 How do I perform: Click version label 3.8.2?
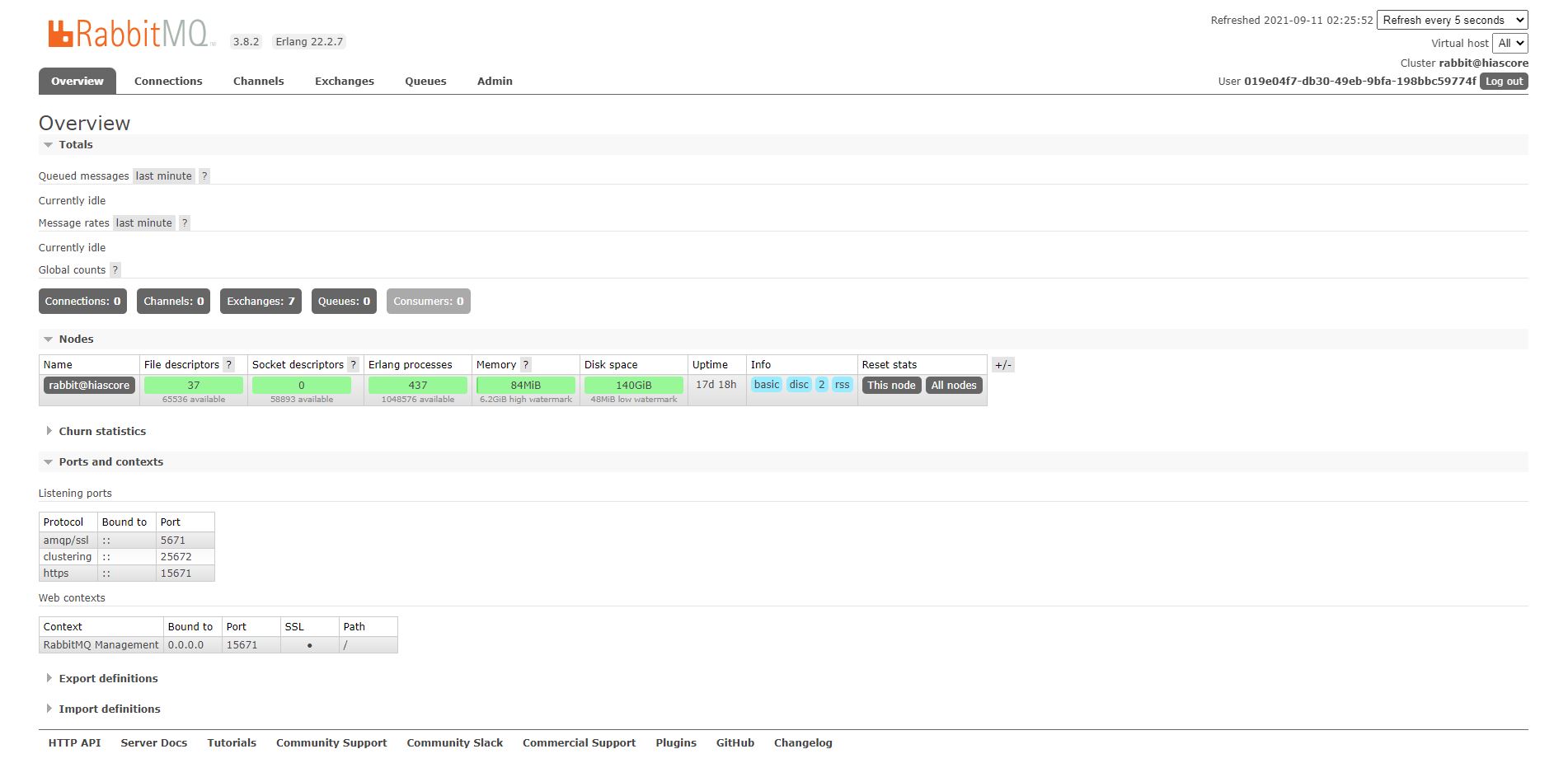click(246, 41)
